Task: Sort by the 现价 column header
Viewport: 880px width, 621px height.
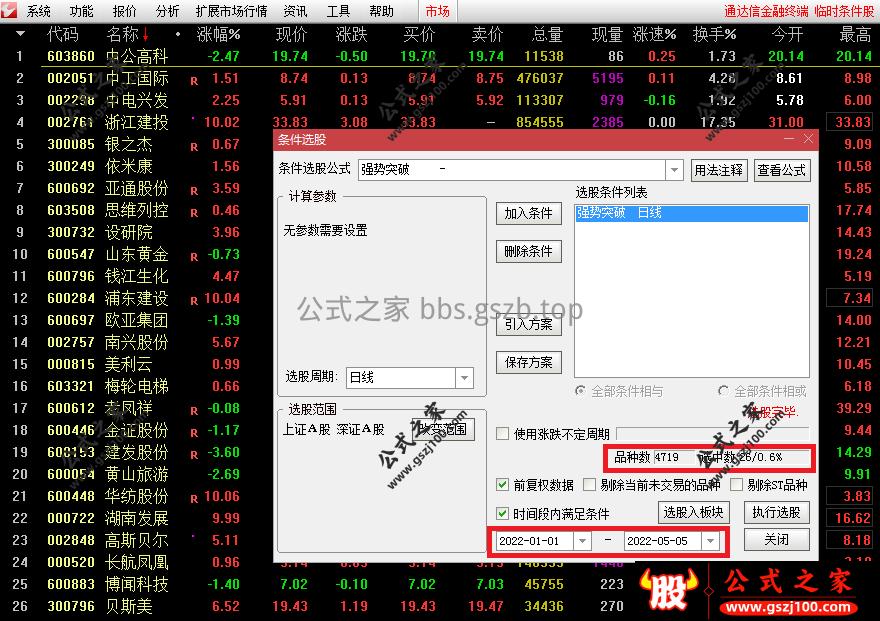Action: pos(291,35)
